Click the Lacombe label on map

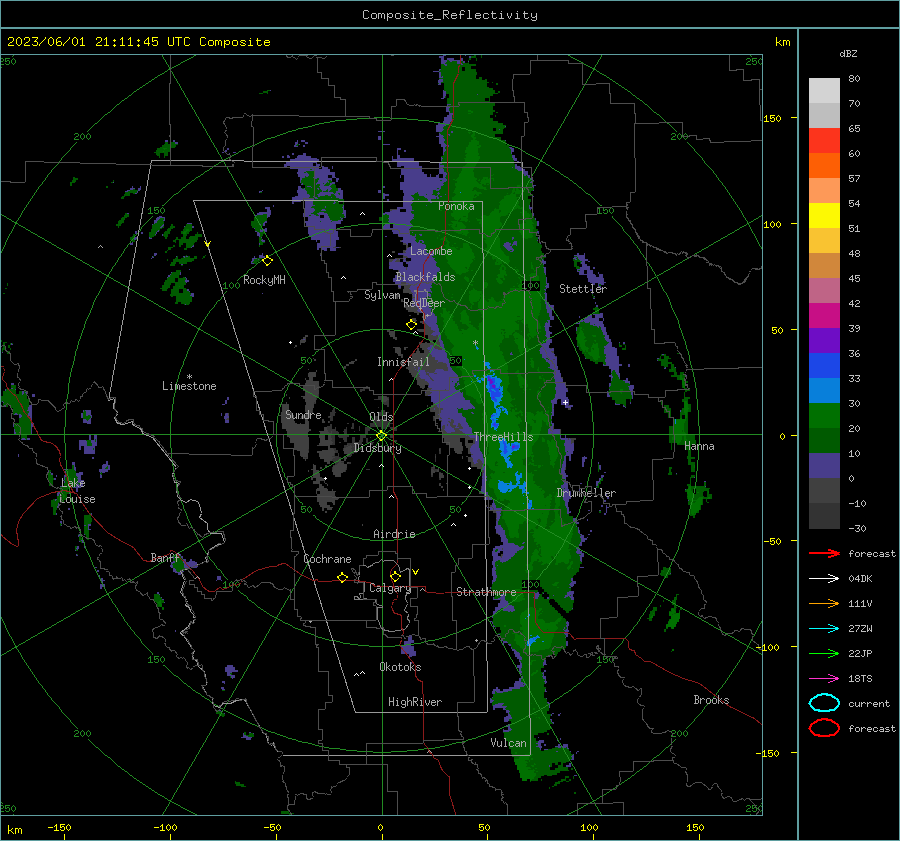click(x=431, y=251)
